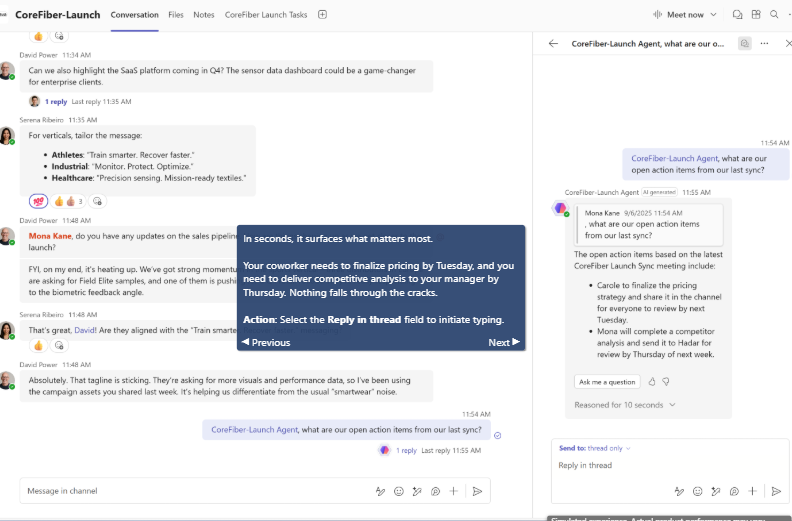This screenshot has height=521, width=792.
Task: Toggle thumbs up reaction on David's 11:48 message
Action: 39,345
